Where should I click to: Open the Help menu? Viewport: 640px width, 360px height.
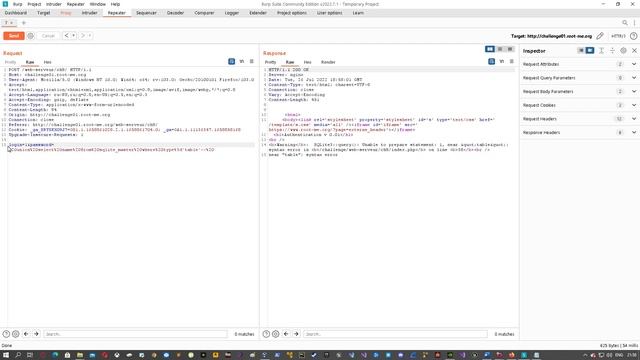coord(116,4)
